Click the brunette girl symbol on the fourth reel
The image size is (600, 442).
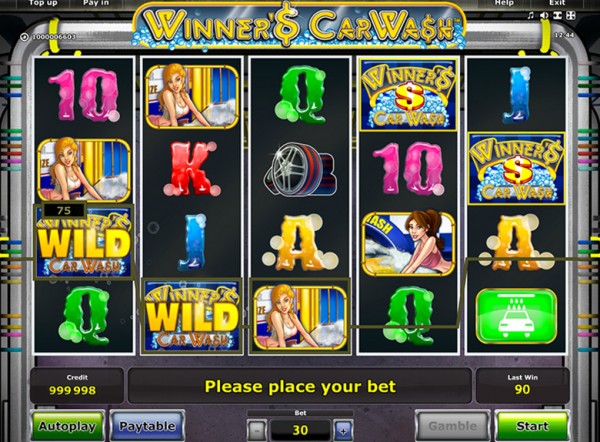409,243
